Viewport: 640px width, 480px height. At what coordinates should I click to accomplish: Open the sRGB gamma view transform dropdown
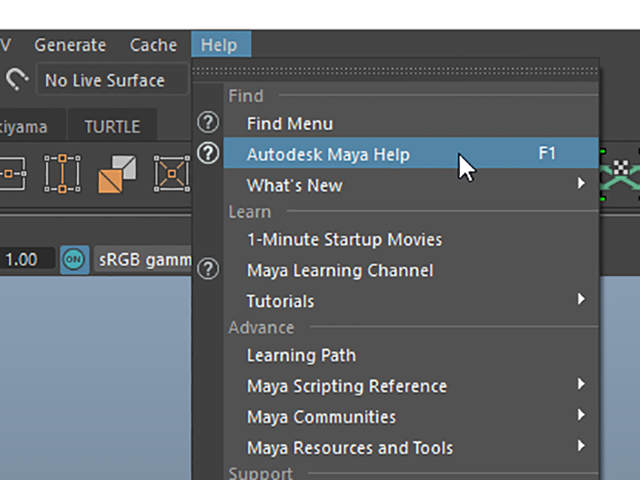(x=143, y=260)
